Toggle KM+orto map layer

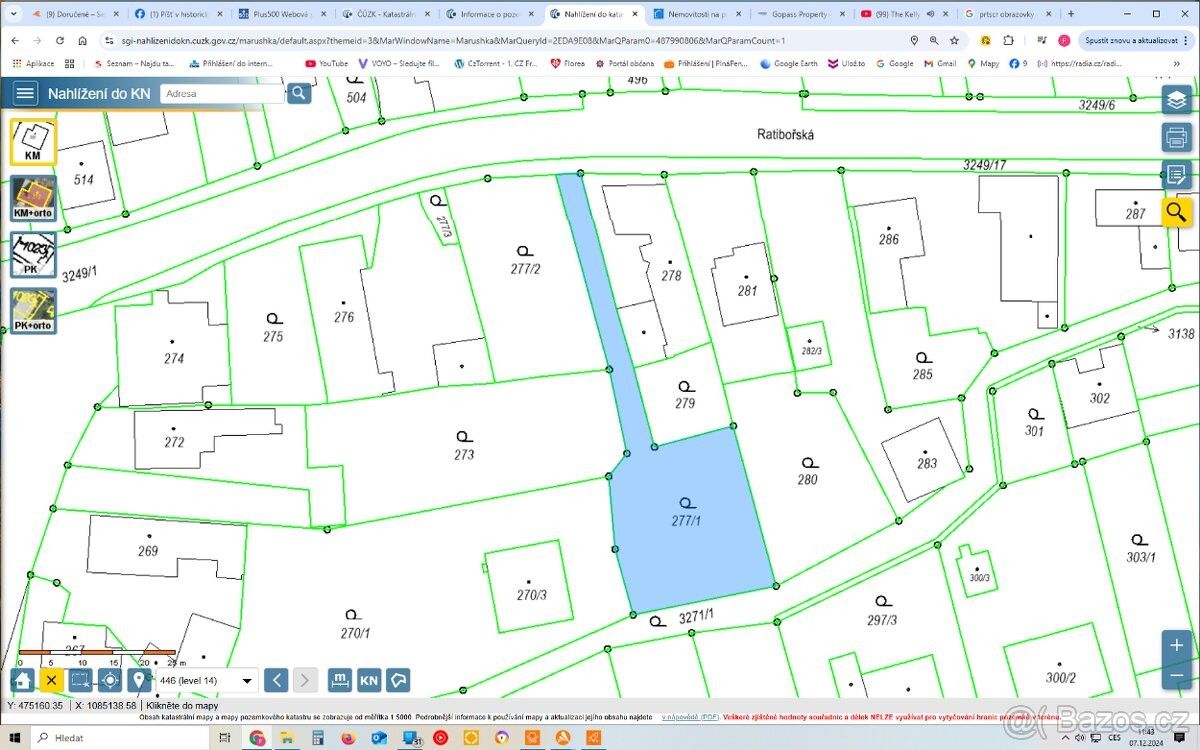pyautogui.click(x=33, y=198)
